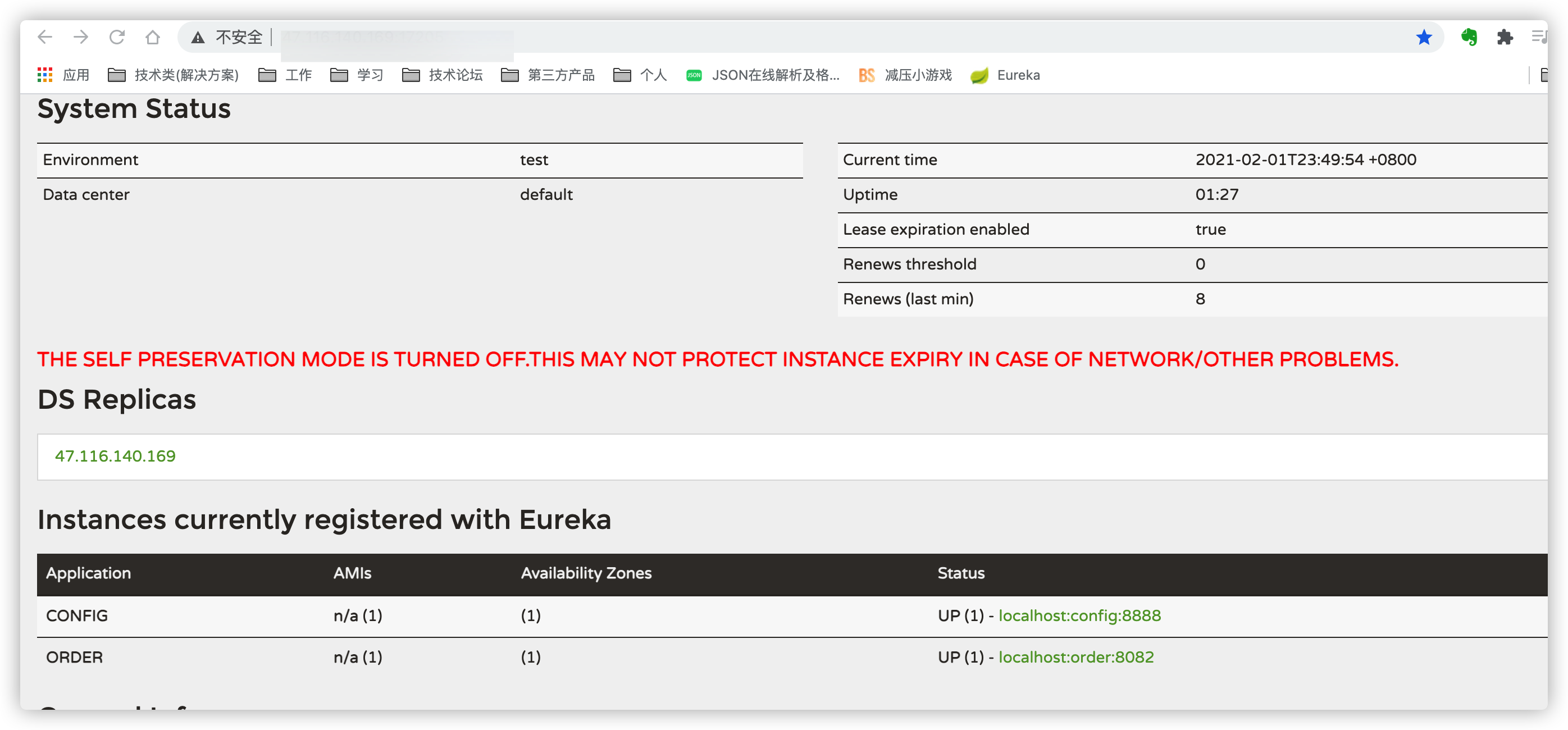Screen dimensions: 1568x730
Task: Open the 减压小游戏 bookmark
Action: tap(905, 75)
